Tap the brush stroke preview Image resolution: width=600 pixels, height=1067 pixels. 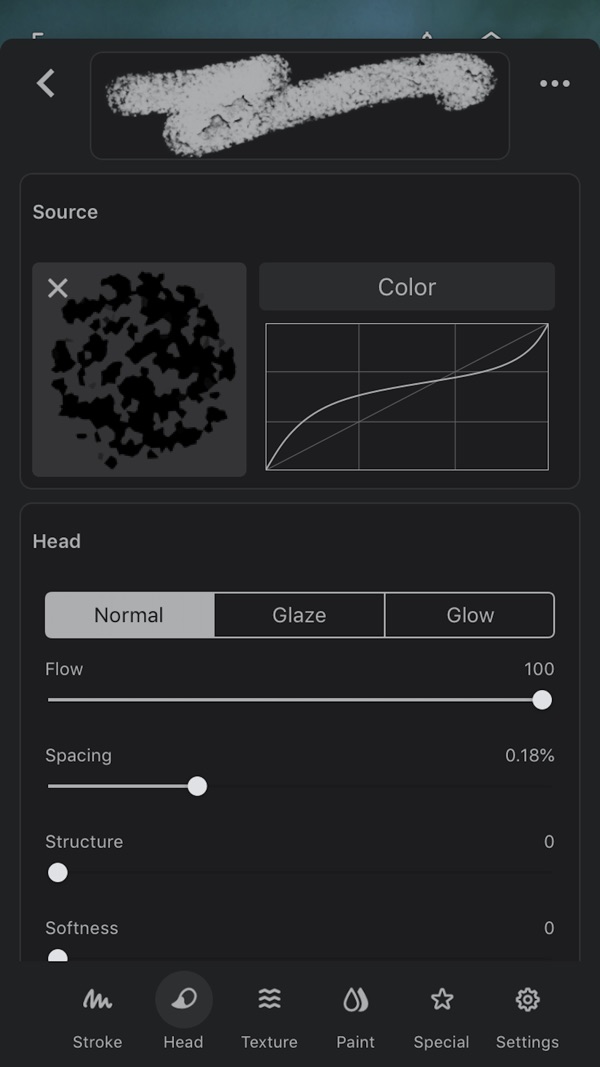(300, 105)
